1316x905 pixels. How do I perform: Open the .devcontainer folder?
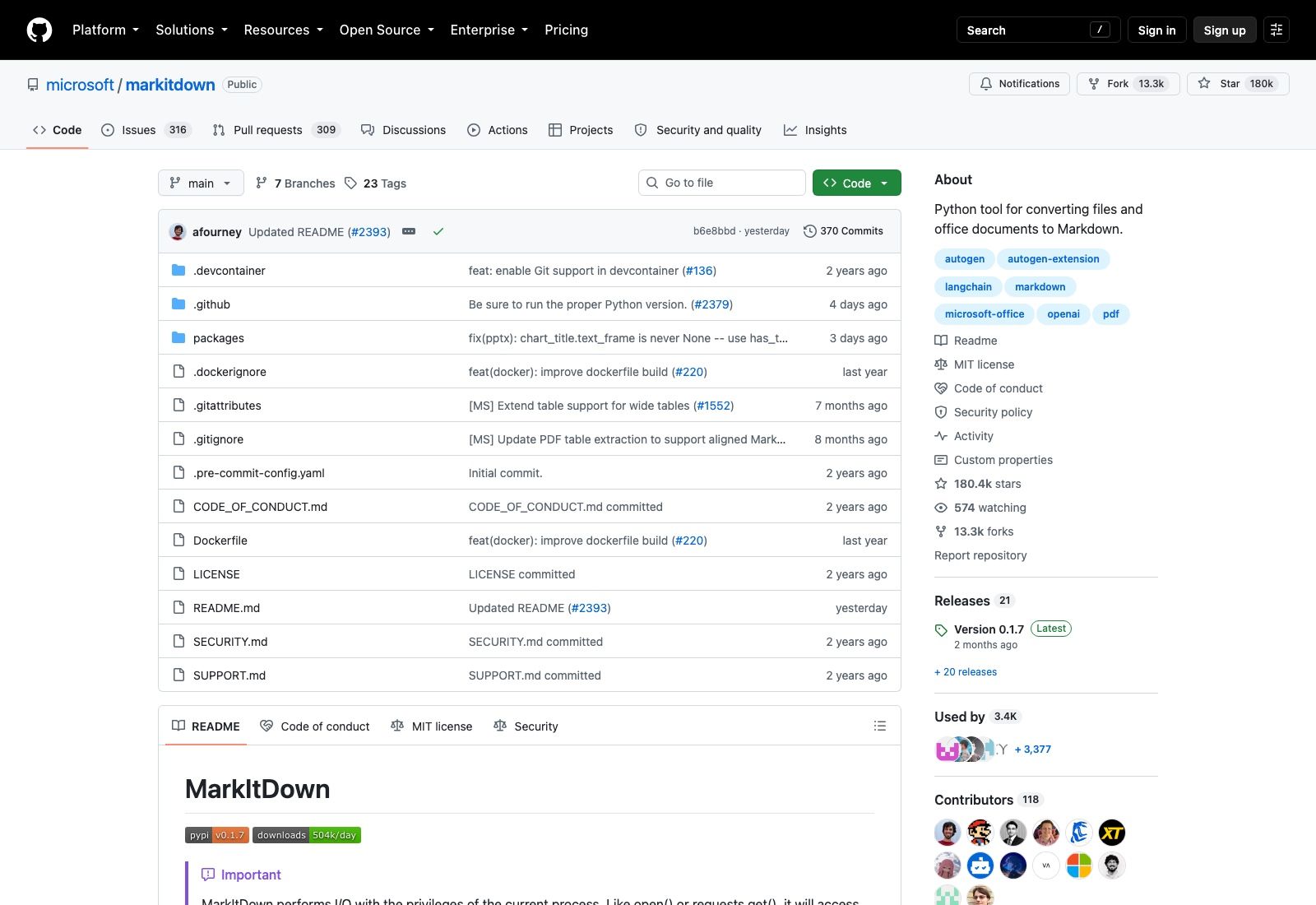coord(229,271)
